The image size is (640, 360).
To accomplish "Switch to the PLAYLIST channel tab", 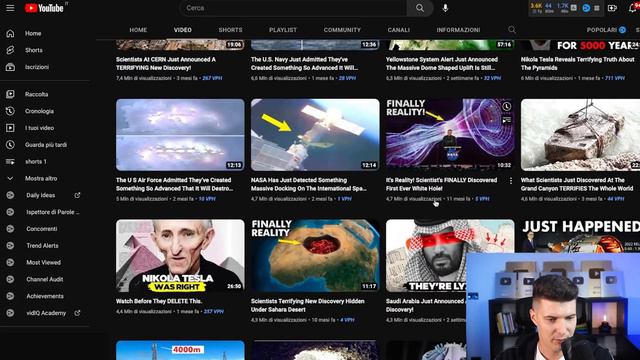I will click(283, 30).
